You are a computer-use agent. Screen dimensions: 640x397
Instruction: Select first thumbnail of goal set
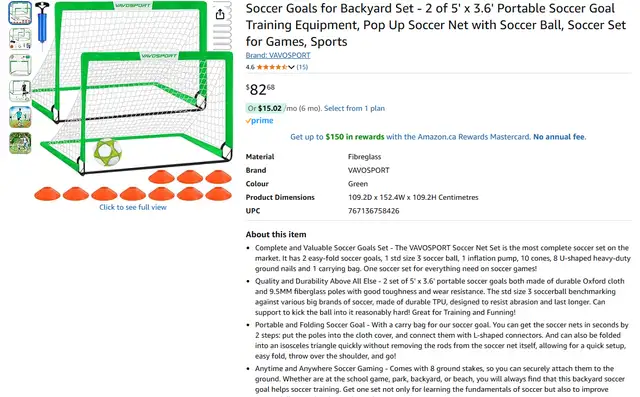click(x=20, y=13)
